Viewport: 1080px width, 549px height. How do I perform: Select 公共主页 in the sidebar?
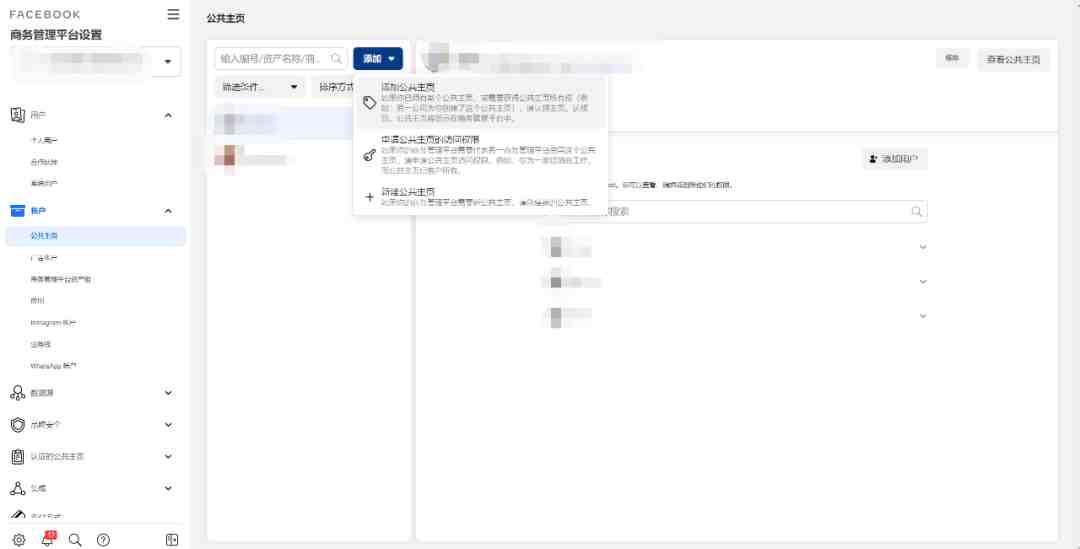click(x=96, y=236)
